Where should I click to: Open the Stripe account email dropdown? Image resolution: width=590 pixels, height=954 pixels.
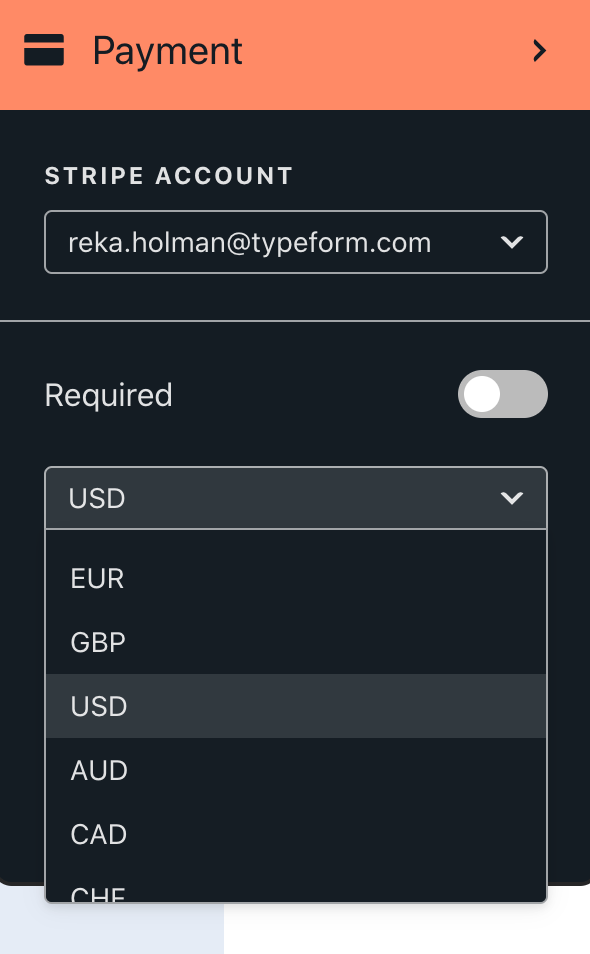296,242
